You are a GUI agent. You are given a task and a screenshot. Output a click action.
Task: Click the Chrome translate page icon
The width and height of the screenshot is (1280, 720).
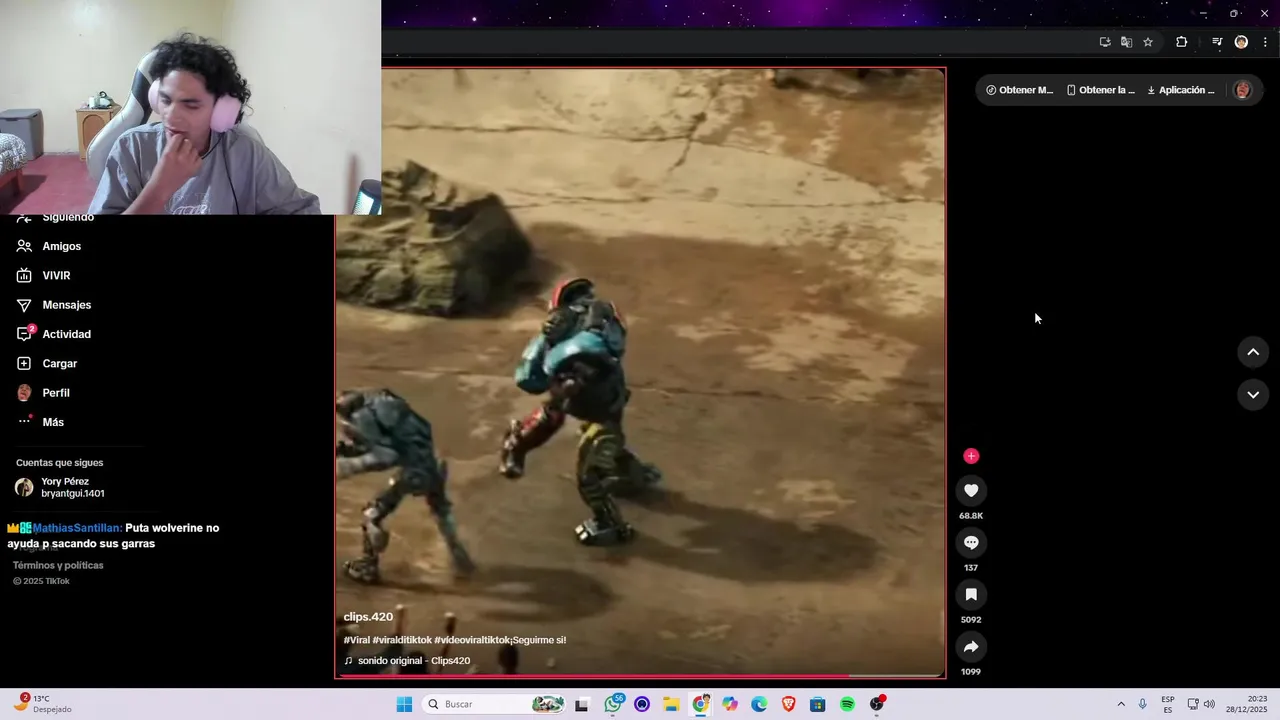1126,42
